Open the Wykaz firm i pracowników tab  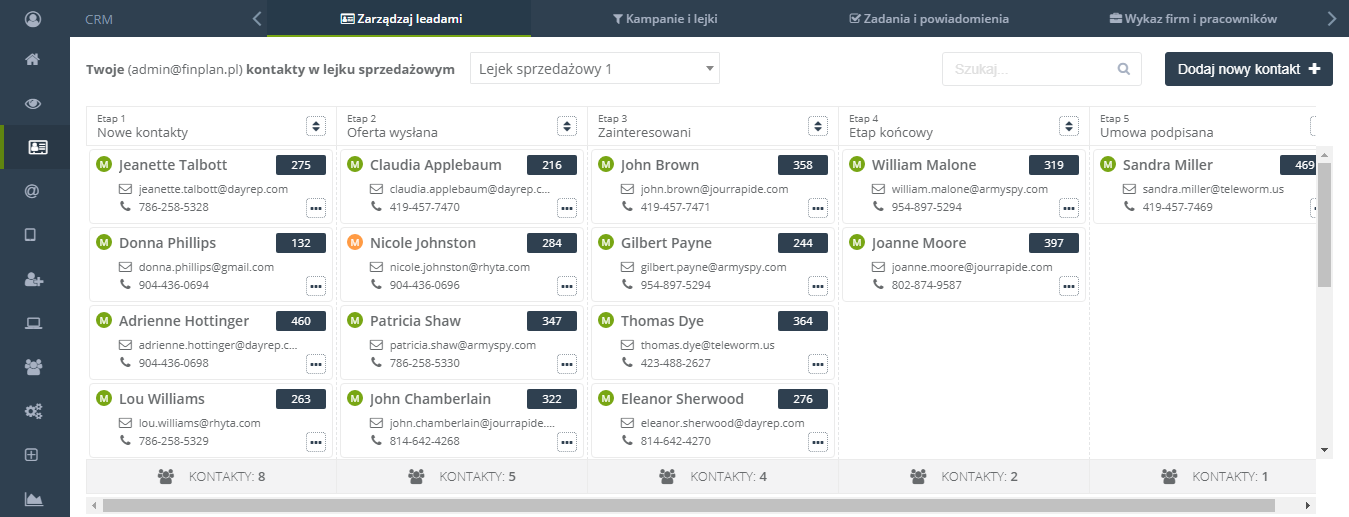(x=1193, y=18)
